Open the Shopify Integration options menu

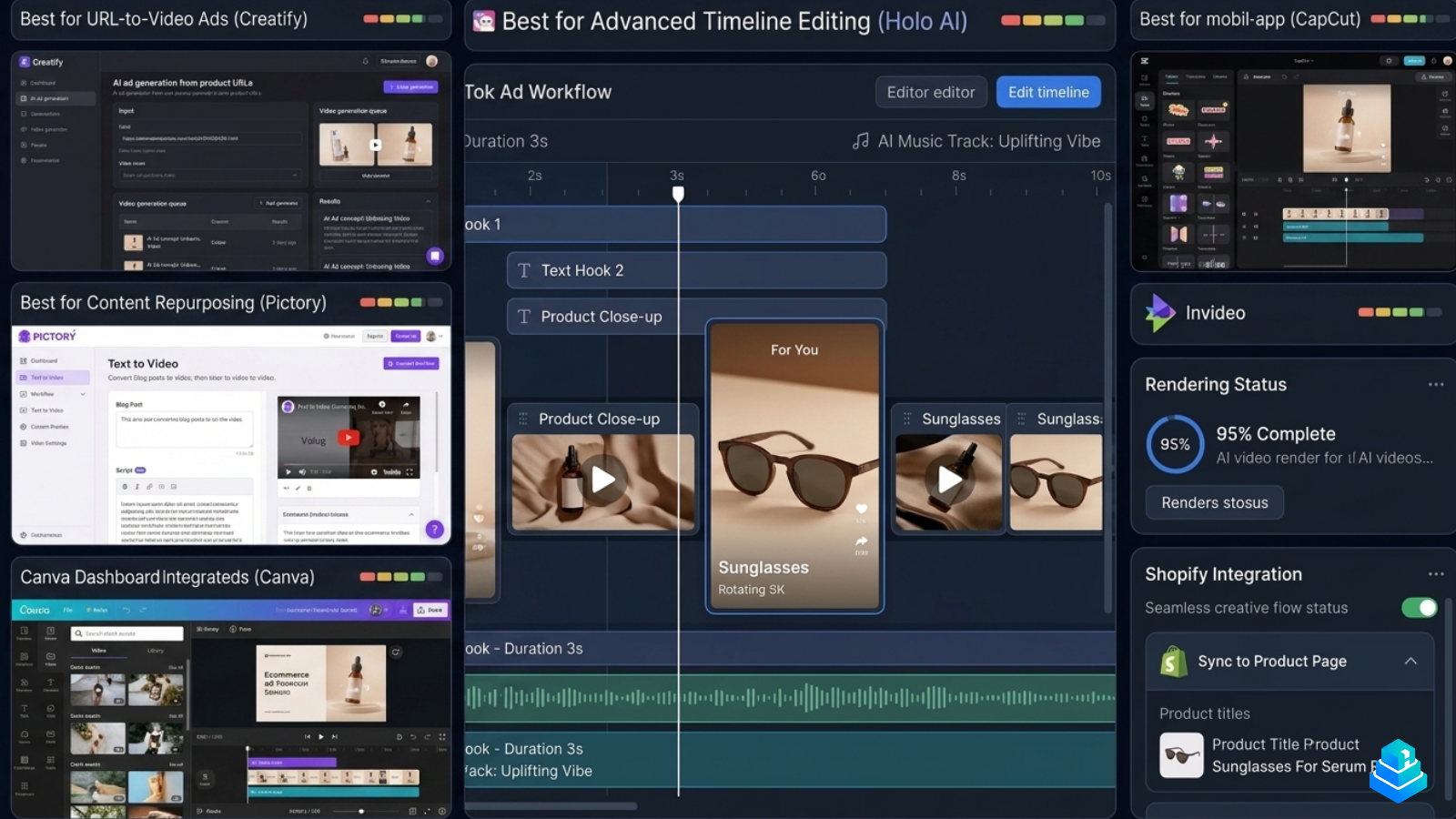(1436, 574)
